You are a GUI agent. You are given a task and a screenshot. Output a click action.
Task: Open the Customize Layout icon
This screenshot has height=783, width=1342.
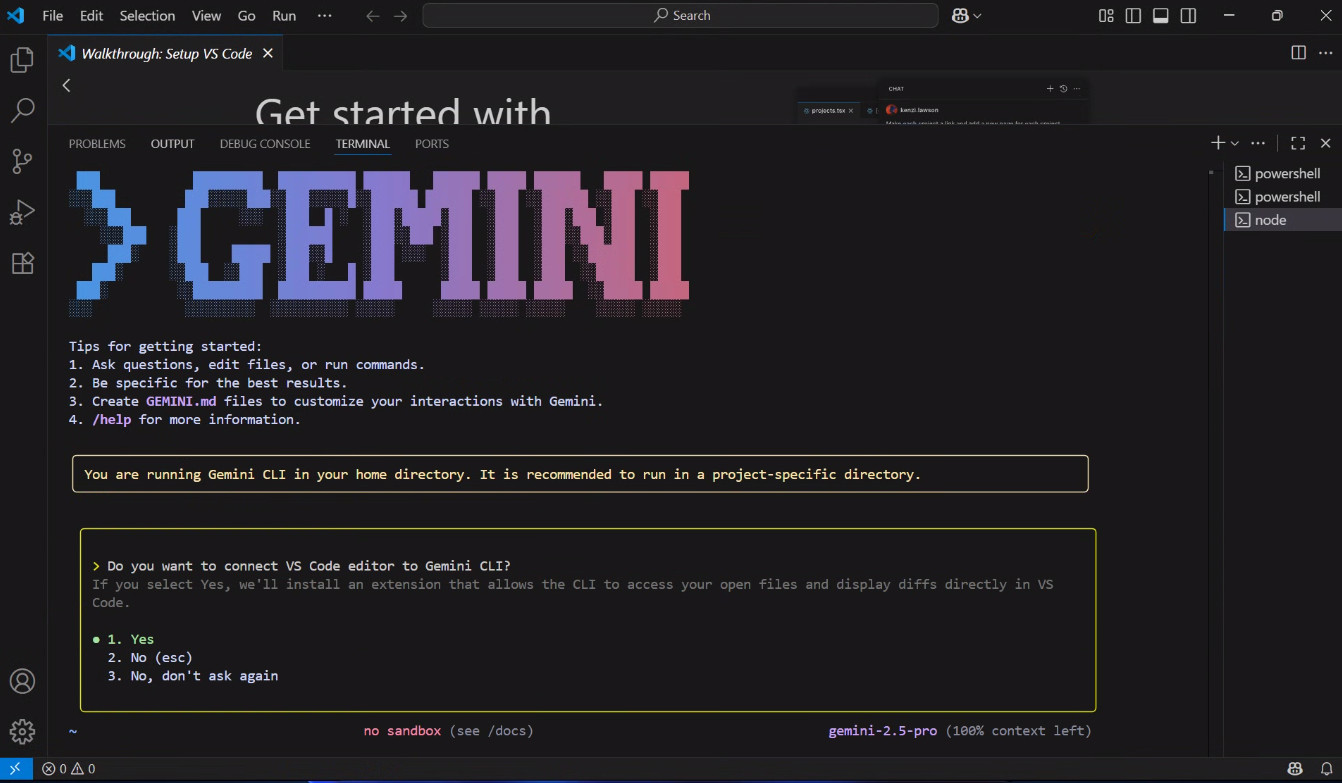point(1106,16)
